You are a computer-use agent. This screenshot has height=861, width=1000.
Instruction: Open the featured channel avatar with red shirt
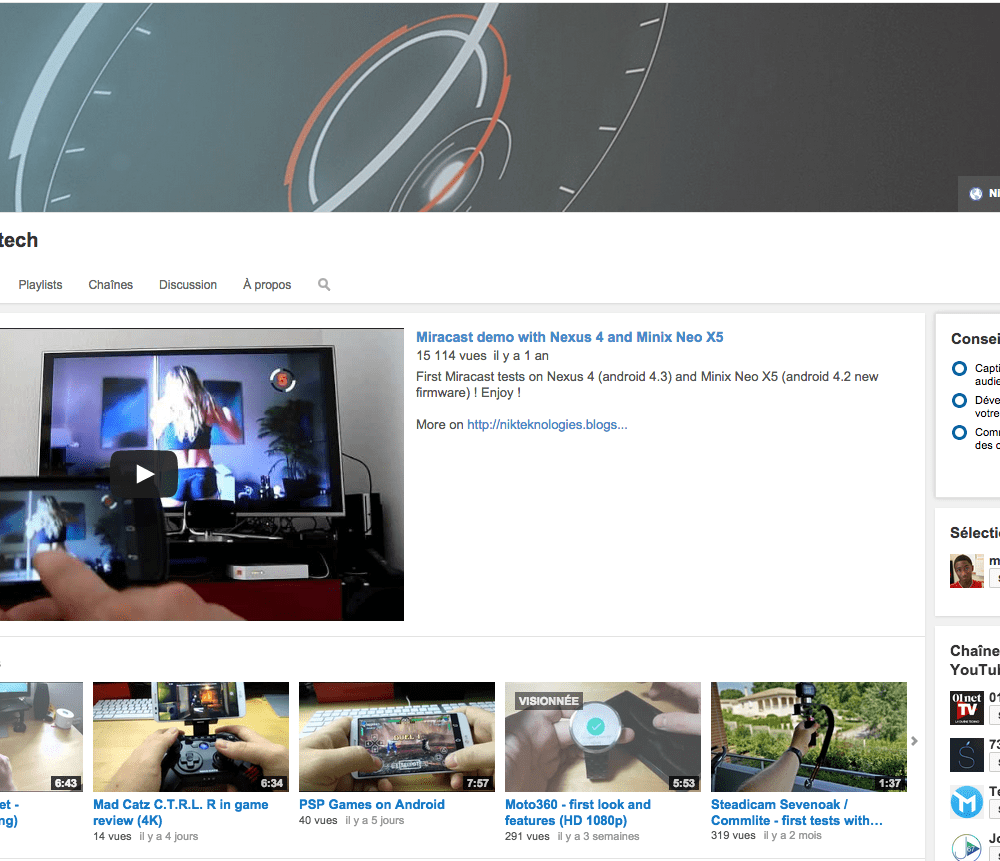(967, 571)
